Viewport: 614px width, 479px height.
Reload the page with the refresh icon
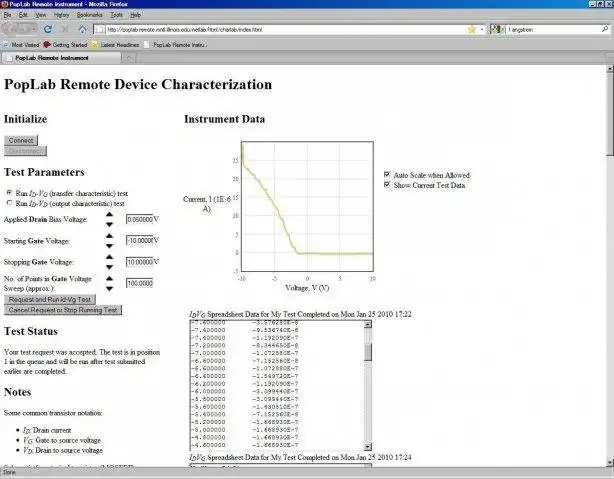(x=48, y=29)
